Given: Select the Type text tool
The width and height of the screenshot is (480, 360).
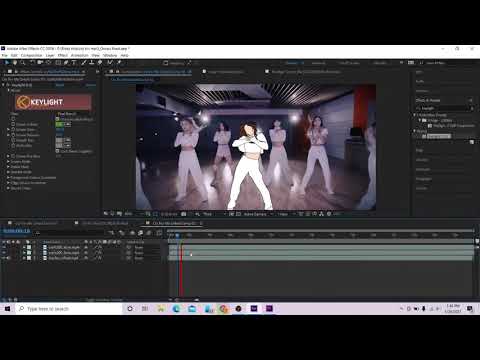Looking at the screenshot, I should [74, 62].
